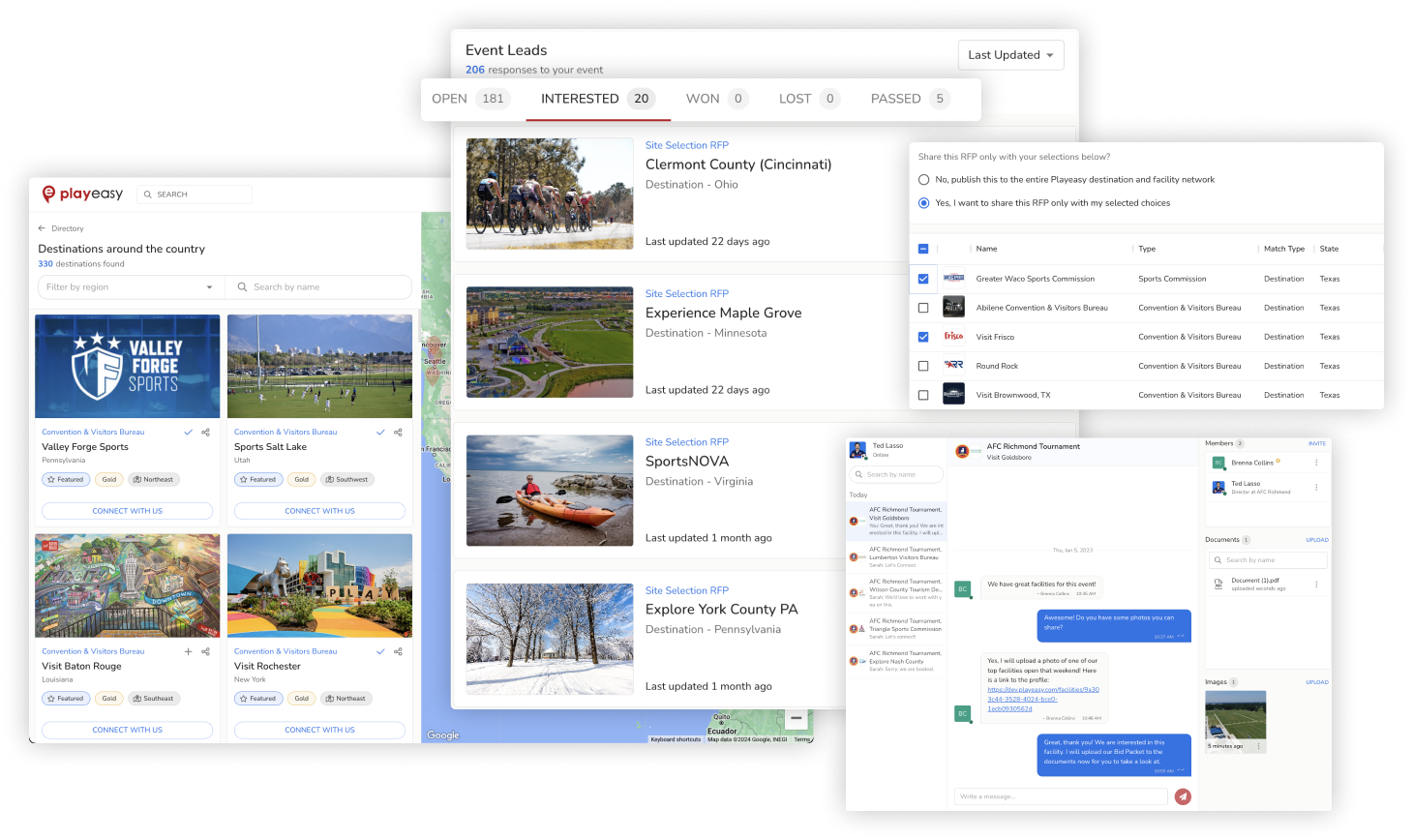Uncheck Greater Waco Sports Commission checkbox
The width and height of the screenshot is (1413, 840).
pyautogui.click(x=923, y=279)
